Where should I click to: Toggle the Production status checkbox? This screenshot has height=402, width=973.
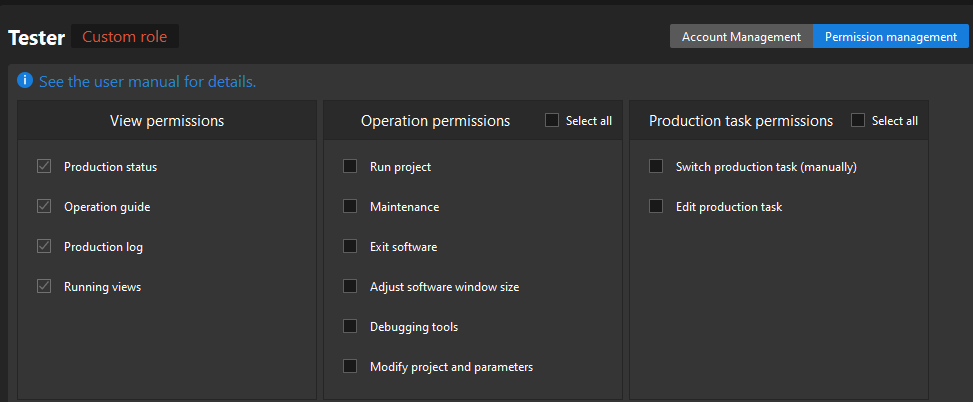pos(44,167)
